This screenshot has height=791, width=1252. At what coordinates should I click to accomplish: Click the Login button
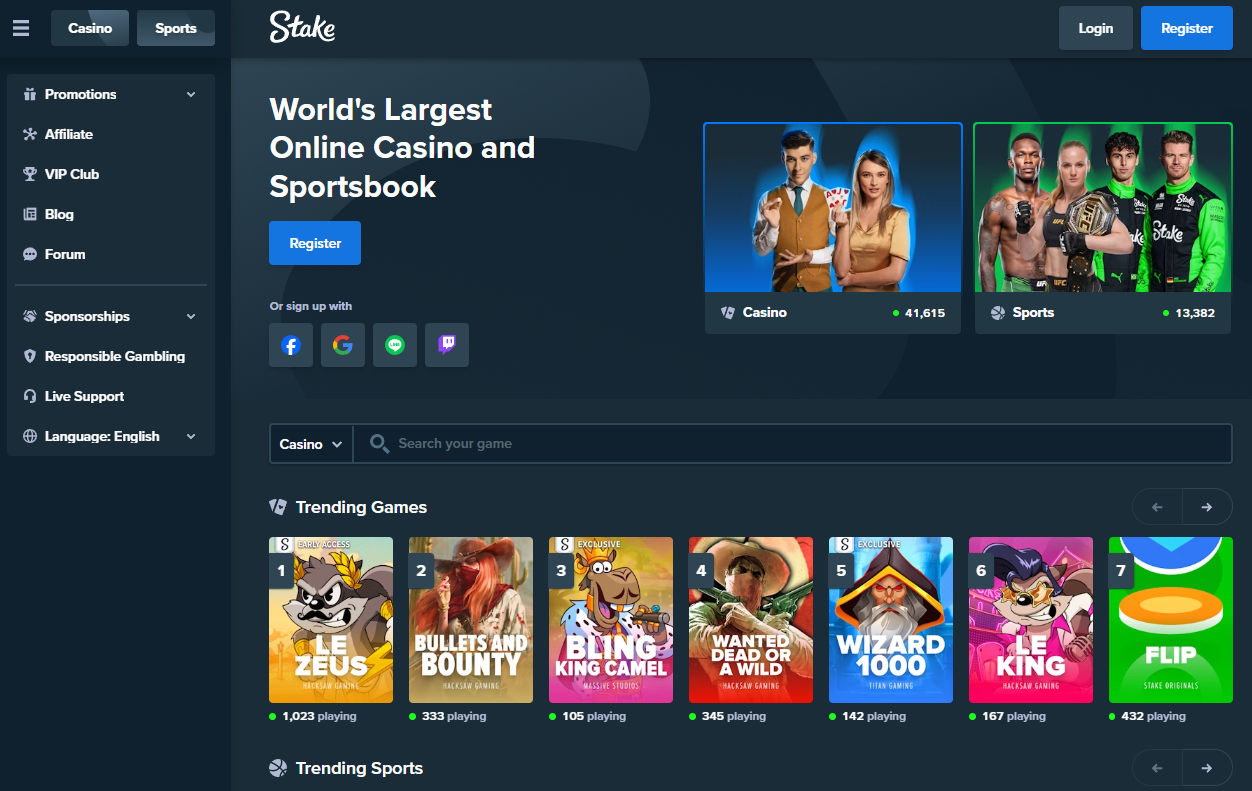pyautogui.click(x=1096, y=28)
